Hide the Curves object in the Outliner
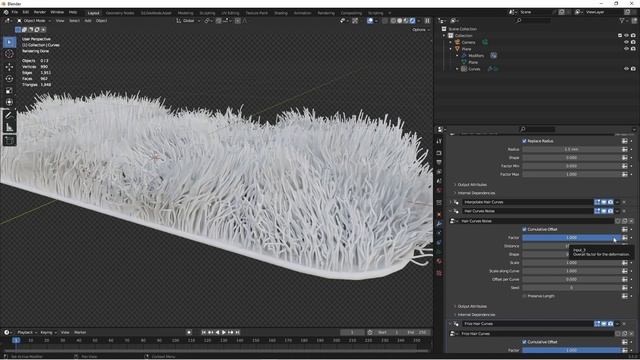640x360 pixels. point(626,69)
